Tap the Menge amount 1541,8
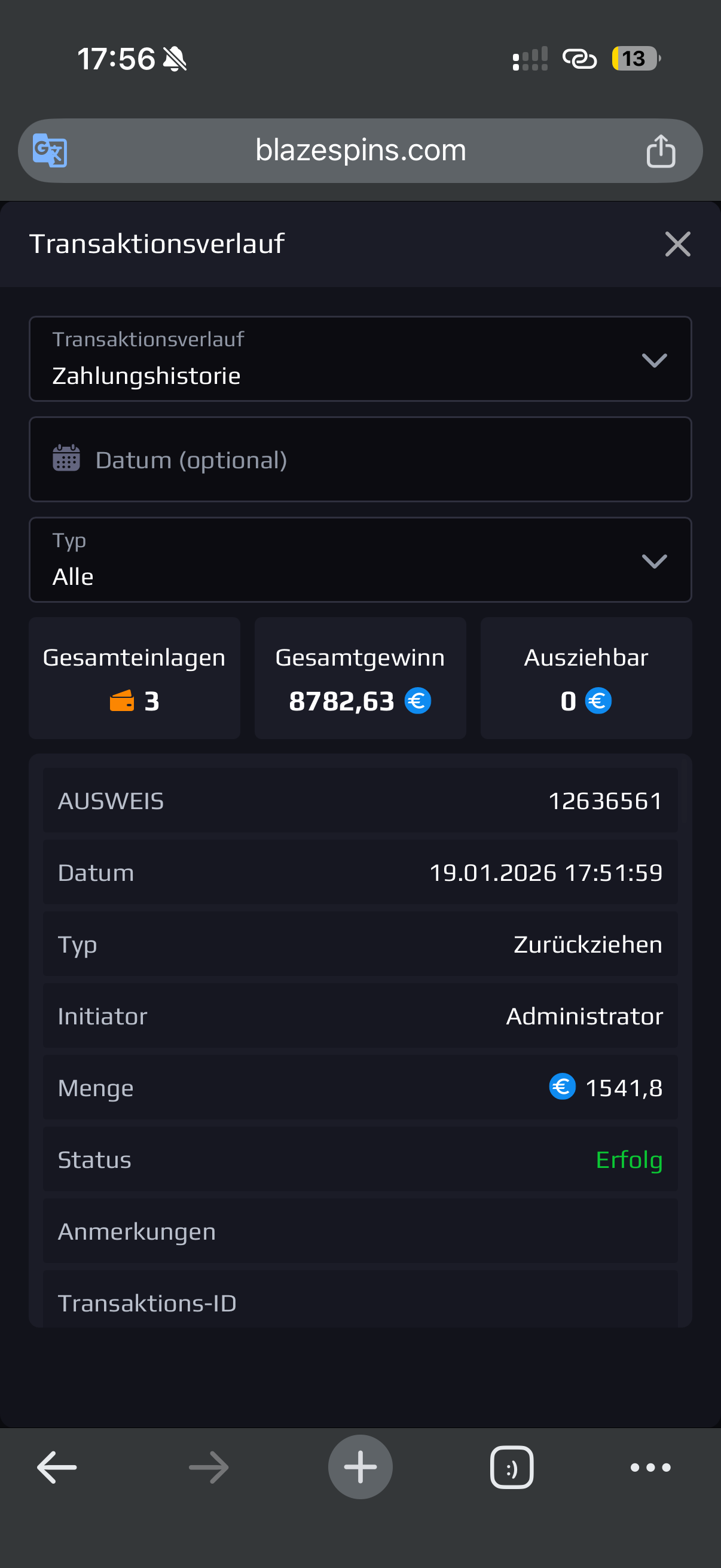721x1568 pixels. 623,1088
